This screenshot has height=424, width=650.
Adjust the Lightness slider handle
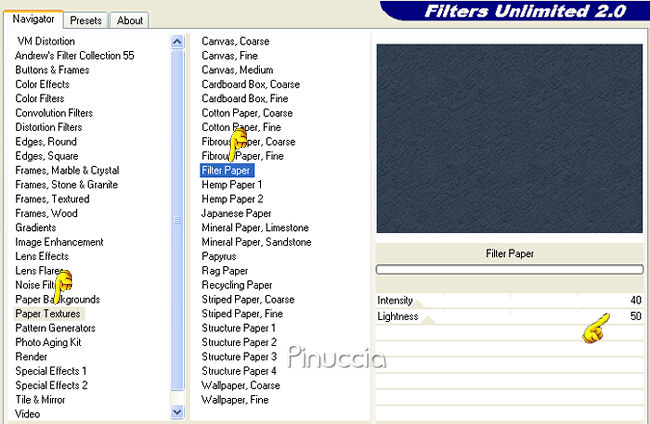coord(429,320)
